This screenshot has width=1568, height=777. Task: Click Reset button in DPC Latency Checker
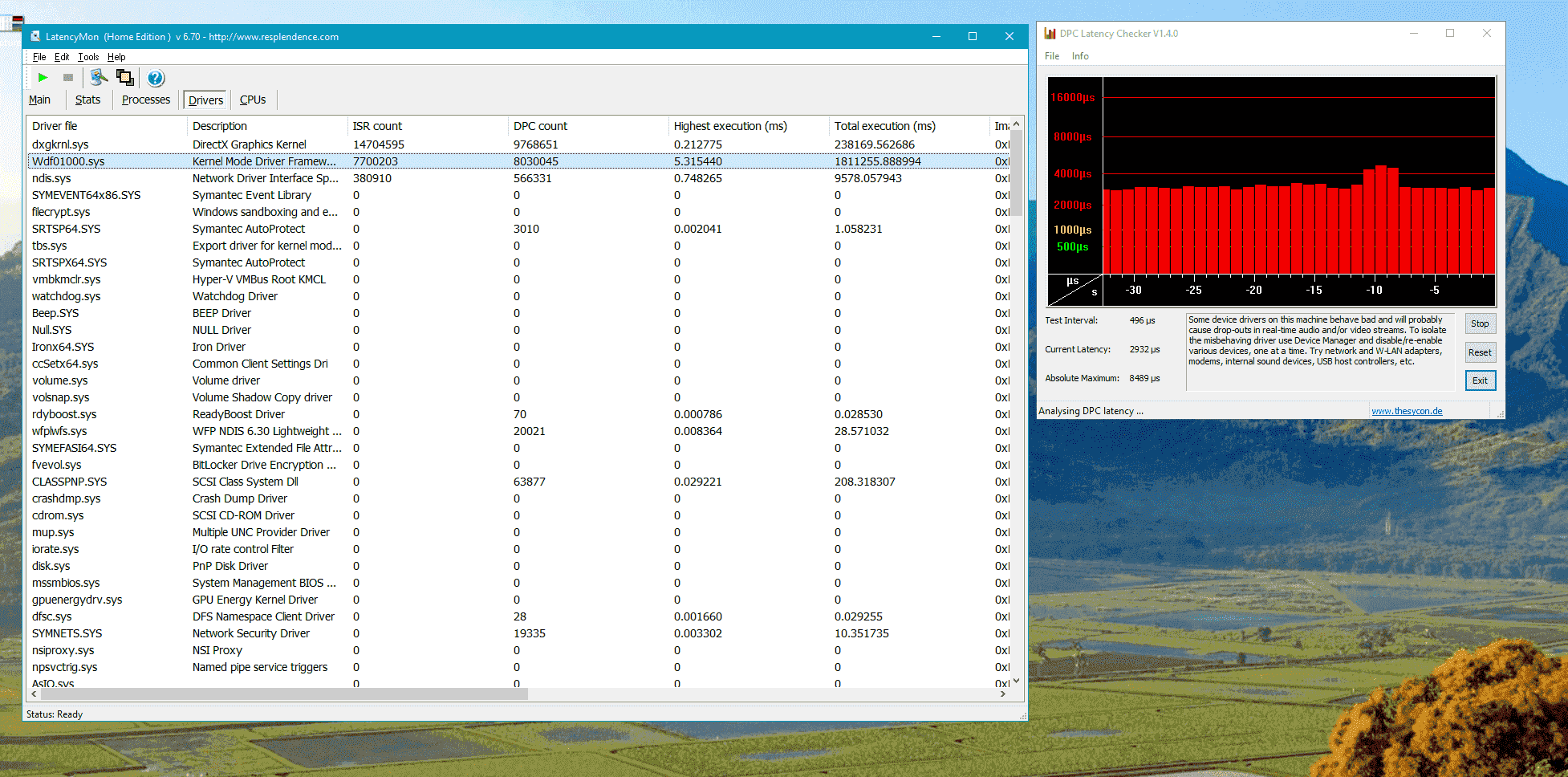tap(1480, 352)
